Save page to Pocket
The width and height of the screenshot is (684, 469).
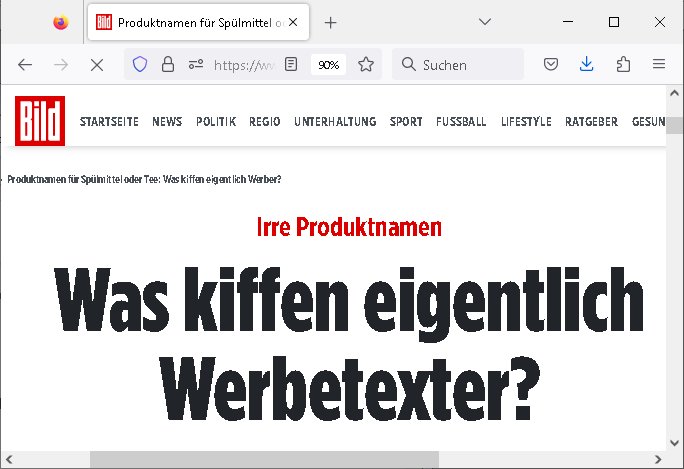point(550,64)
